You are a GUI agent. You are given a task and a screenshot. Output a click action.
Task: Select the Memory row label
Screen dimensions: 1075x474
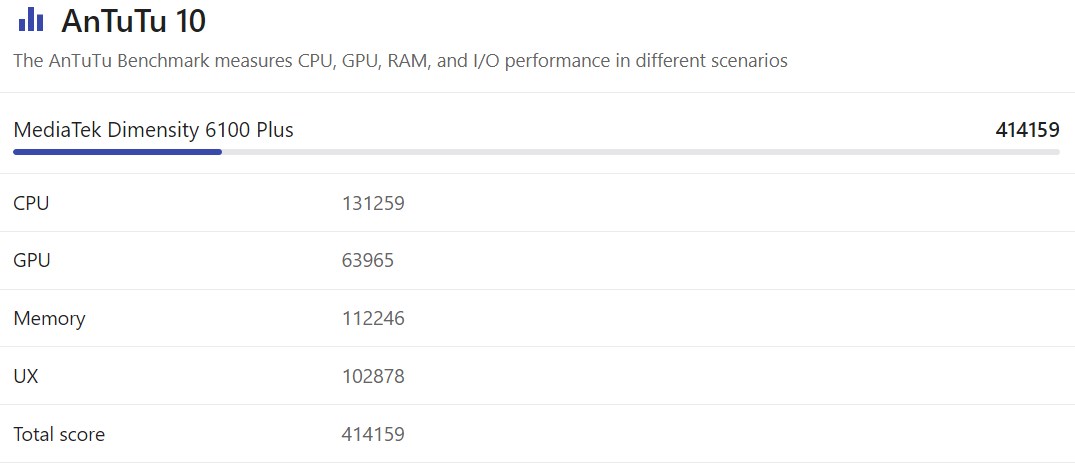49,319
